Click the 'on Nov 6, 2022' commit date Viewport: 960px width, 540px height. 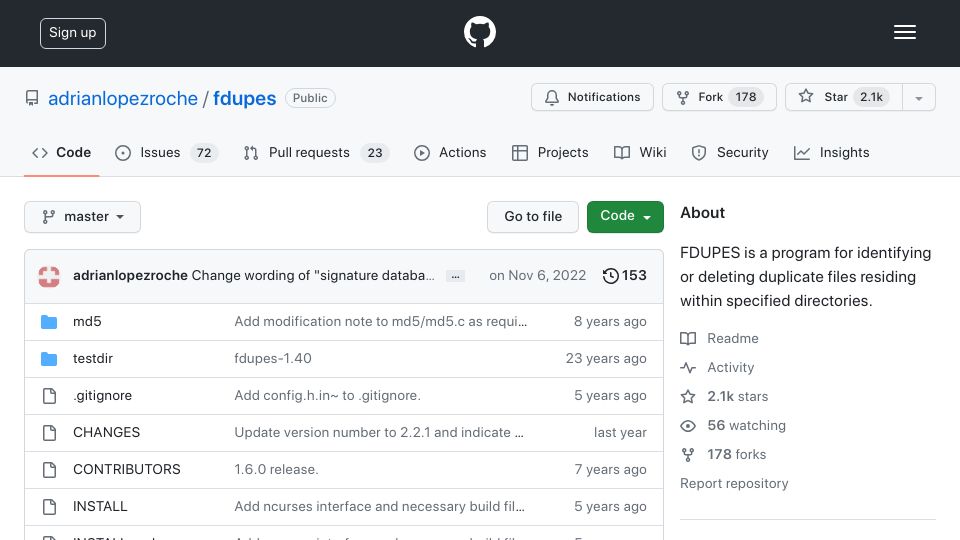pyautogui.click(x=537, y=276)
